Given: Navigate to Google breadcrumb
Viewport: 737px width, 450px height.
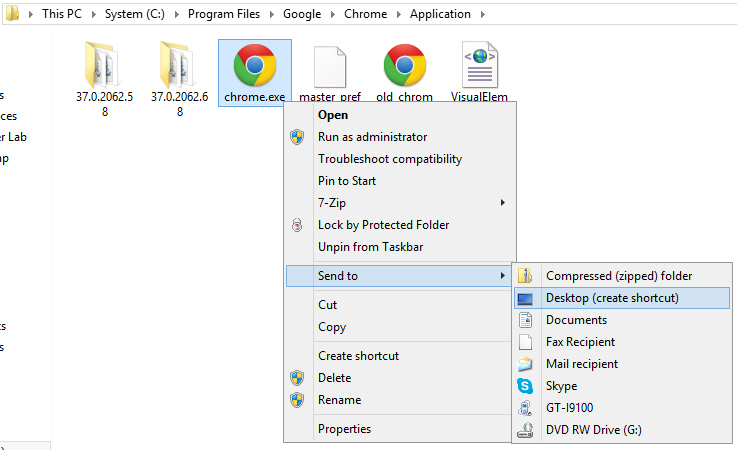Looking at the screenshot, I should coord(302,14).
